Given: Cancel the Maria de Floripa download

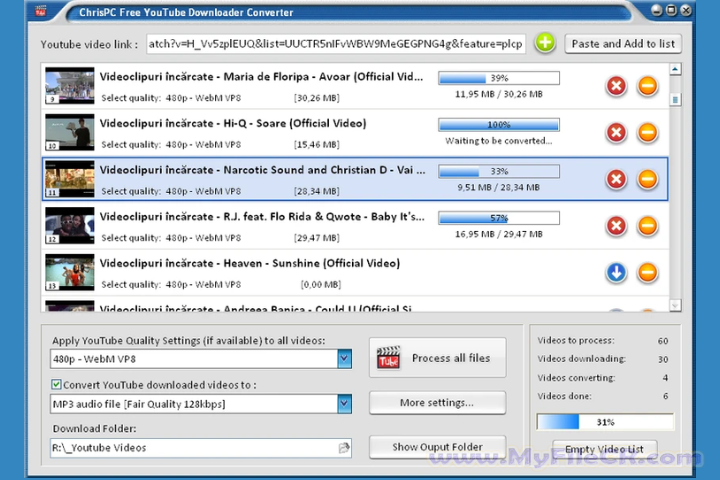Looking at the screenshot, I should [x=616, y=86].
